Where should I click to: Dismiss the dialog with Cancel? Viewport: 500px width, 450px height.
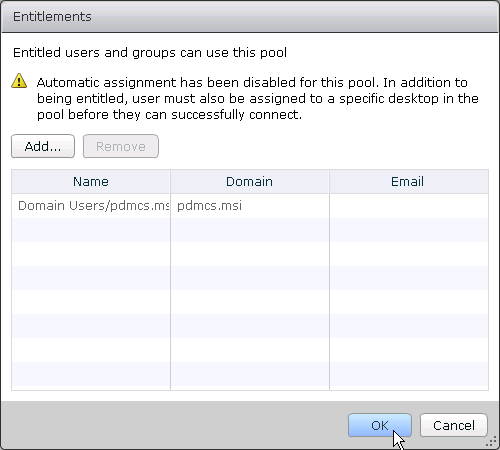click(x=454, y=425)
